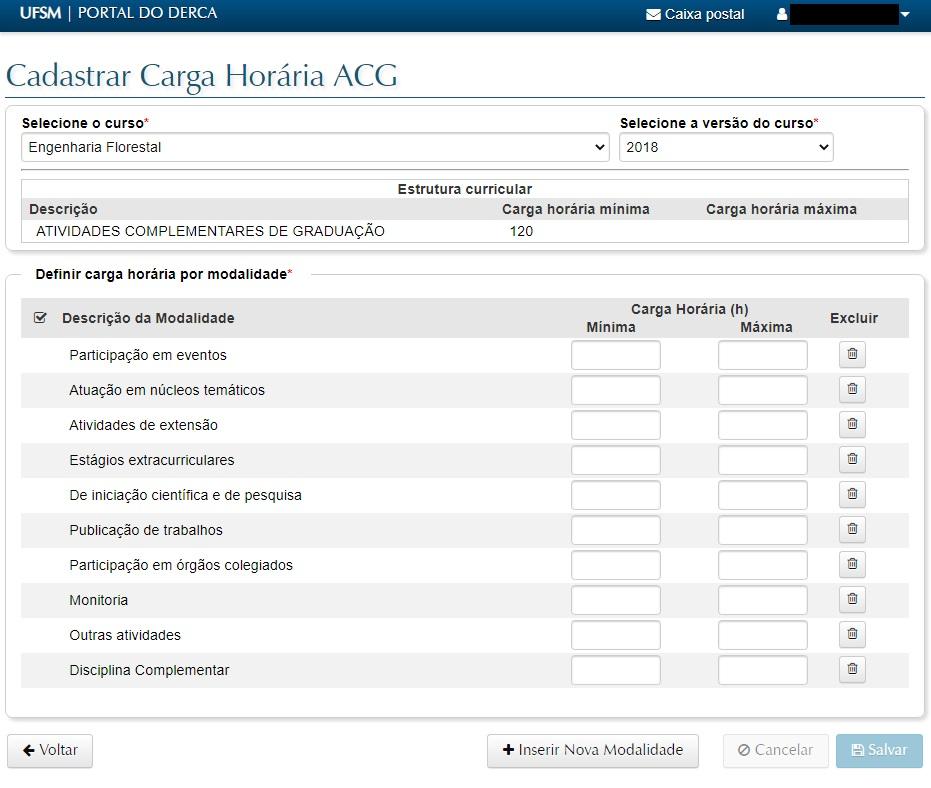Select Mínima field for Atuação em núcleos temáticos
The height and width of the screenshot is (788, 931).
tap(615, 390)
